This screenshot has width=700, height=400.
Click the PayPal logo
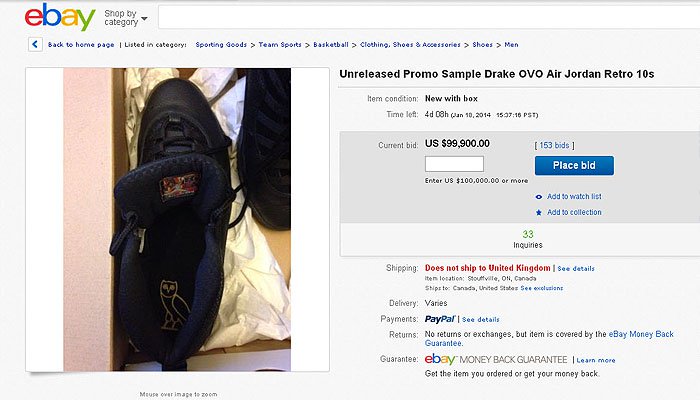440,319
